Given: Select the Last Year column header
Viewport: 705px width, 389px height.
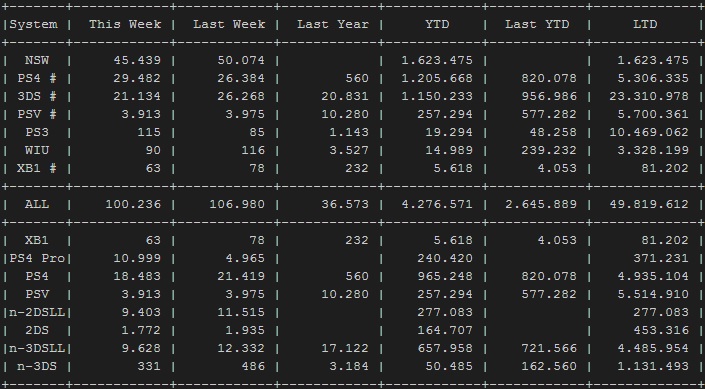Looking at the screenshot, I should click(x=333, y=24).
